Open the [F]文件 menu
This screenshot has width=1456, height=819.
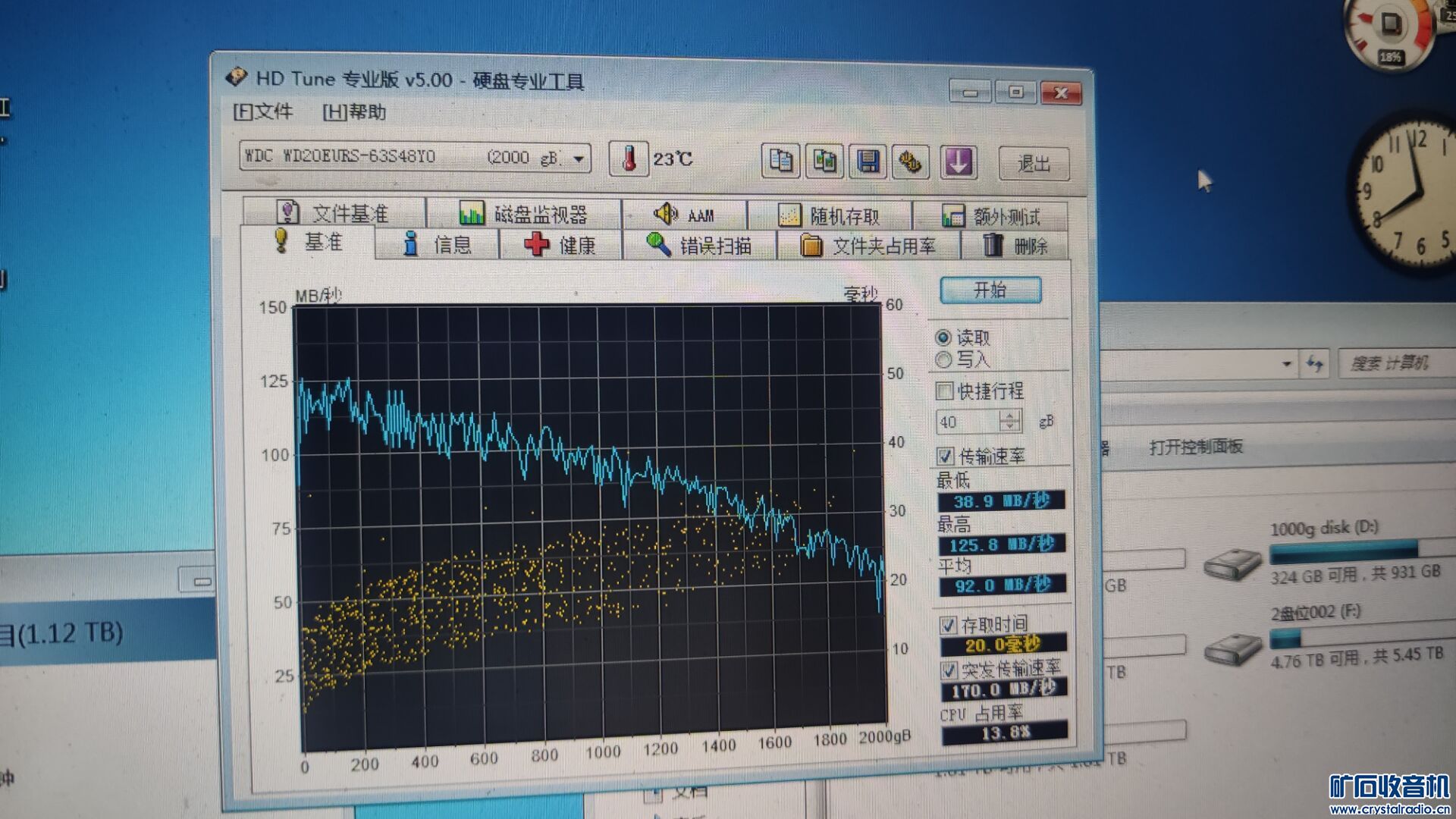point(263,111)
